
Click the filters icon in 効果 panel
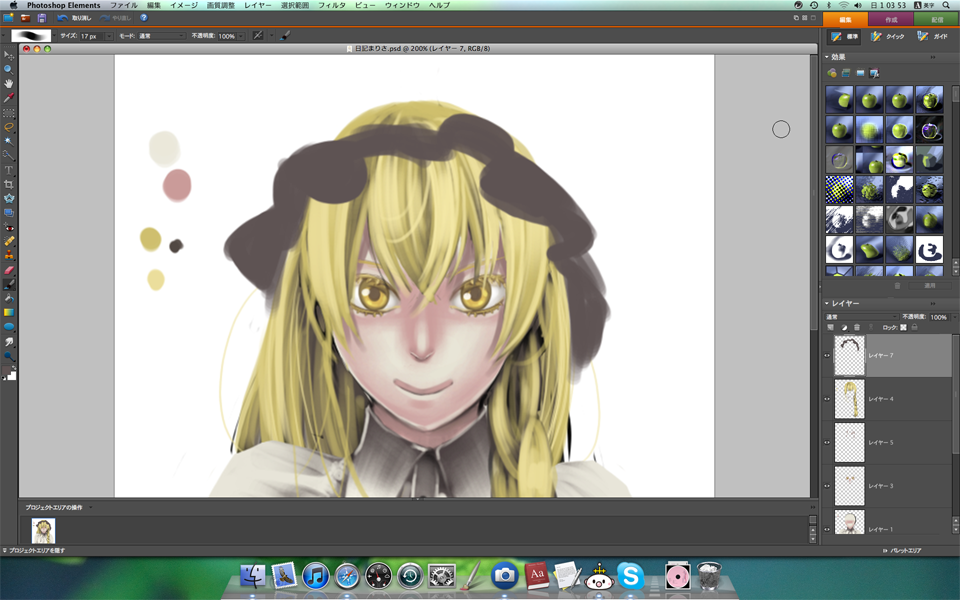coord(831,73)
